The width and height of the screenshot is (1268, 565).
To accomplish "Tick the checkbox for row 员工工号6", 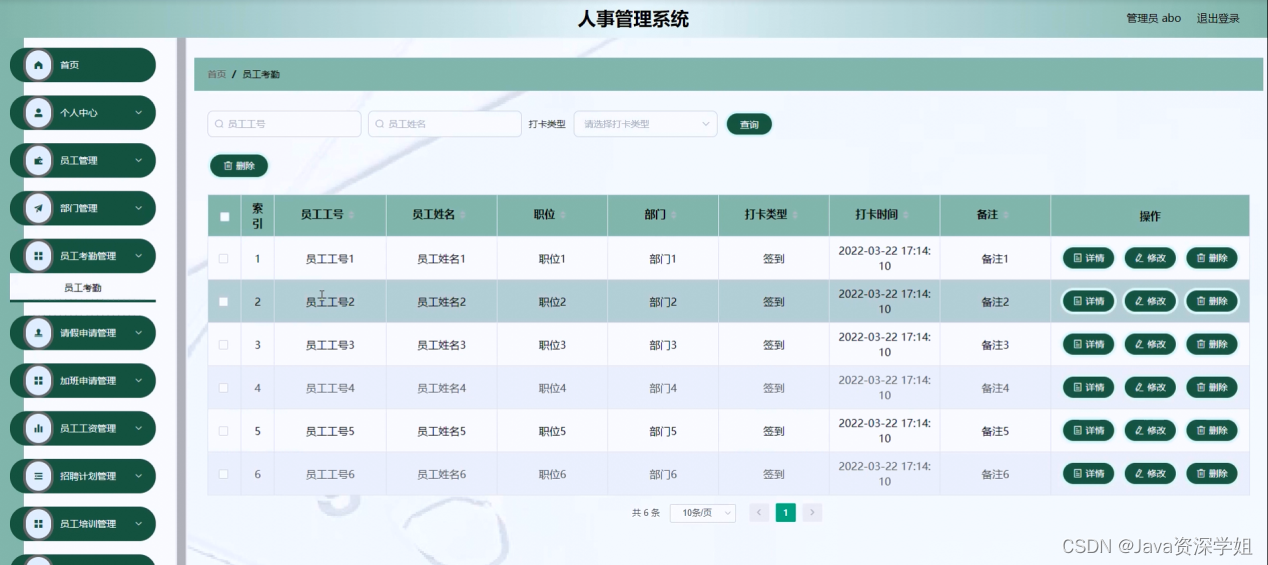I will 224,474.
